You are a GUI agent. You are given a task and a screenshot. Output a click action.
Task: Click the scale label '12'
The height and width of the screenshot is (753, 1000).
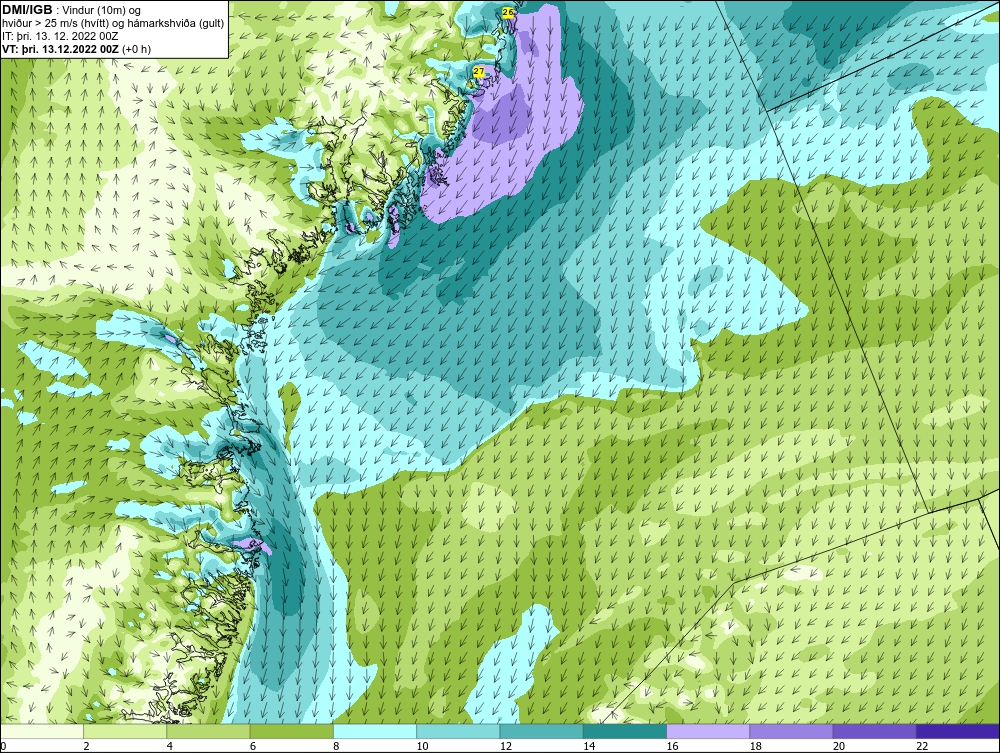tap(506, 746)
